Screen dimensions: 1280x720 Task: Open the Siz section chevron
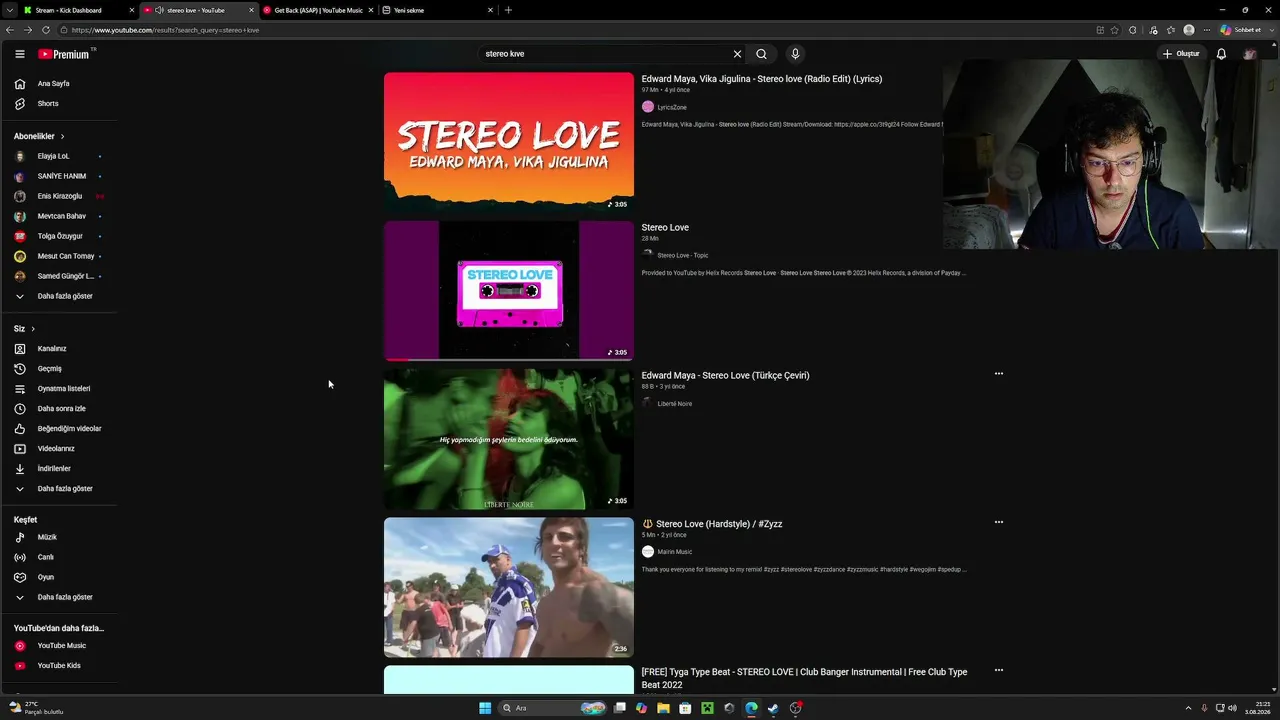33,329
